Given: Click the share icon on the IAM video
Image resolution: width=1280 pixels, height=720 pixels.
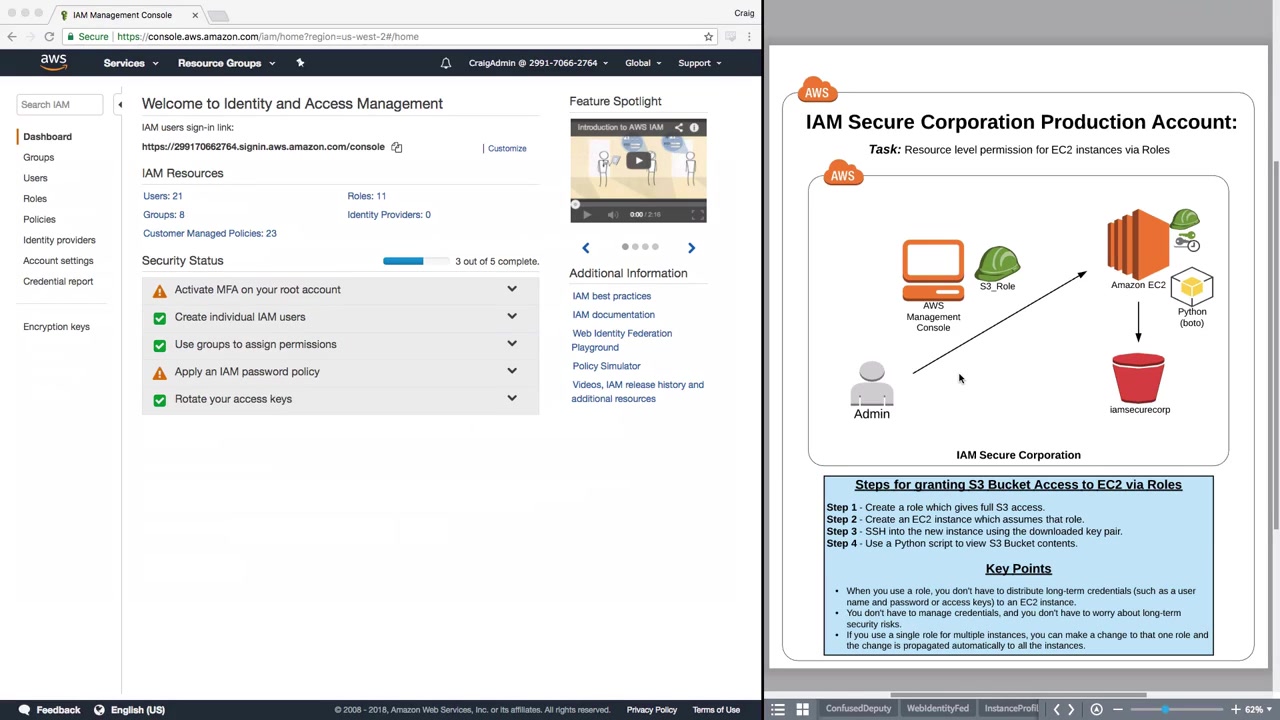Looking at the screenshot, I should [x=678, y=127].
